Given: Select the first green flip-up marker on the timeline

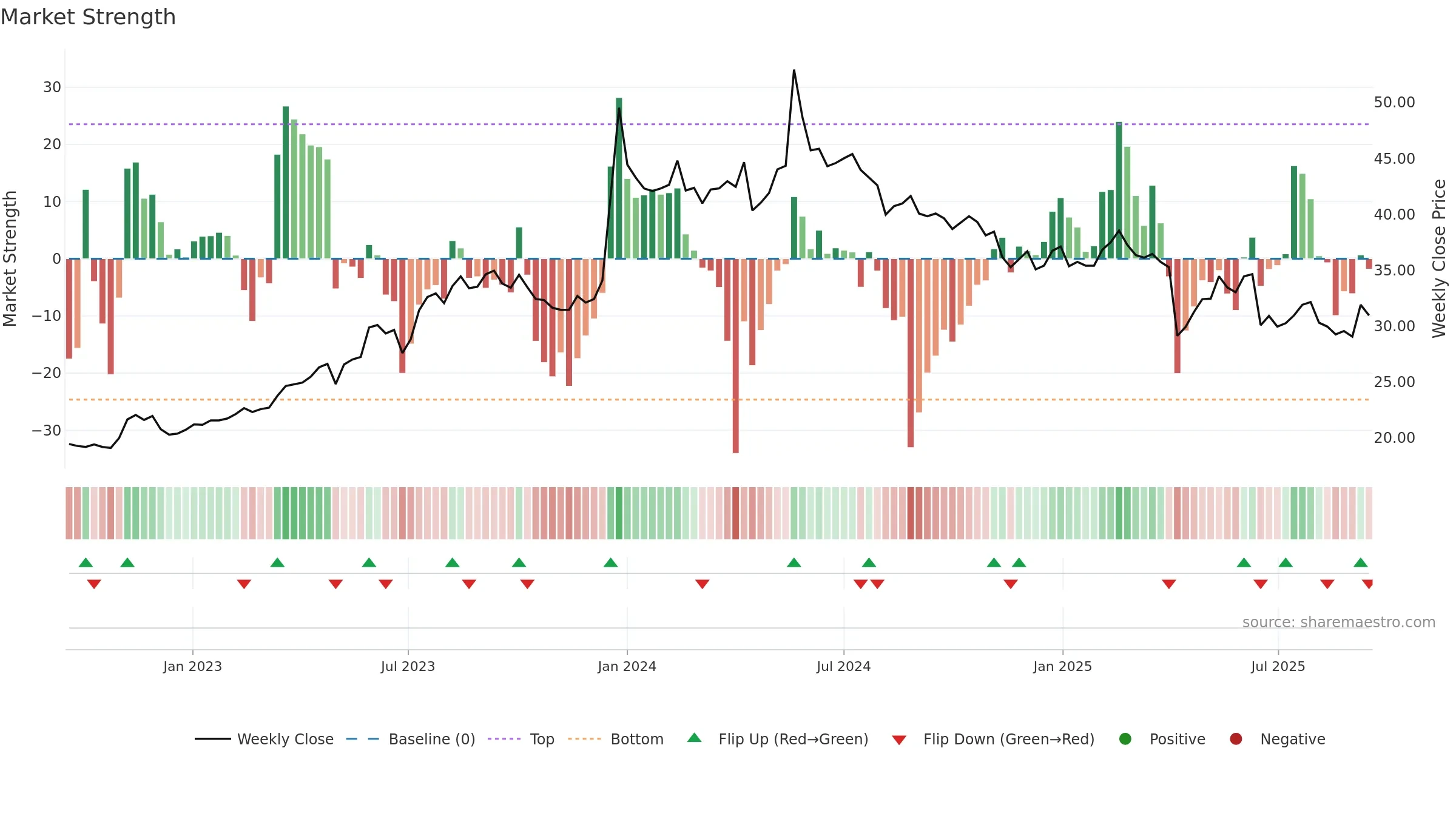Looking at the screenshot, I should [x=86, y=562].
